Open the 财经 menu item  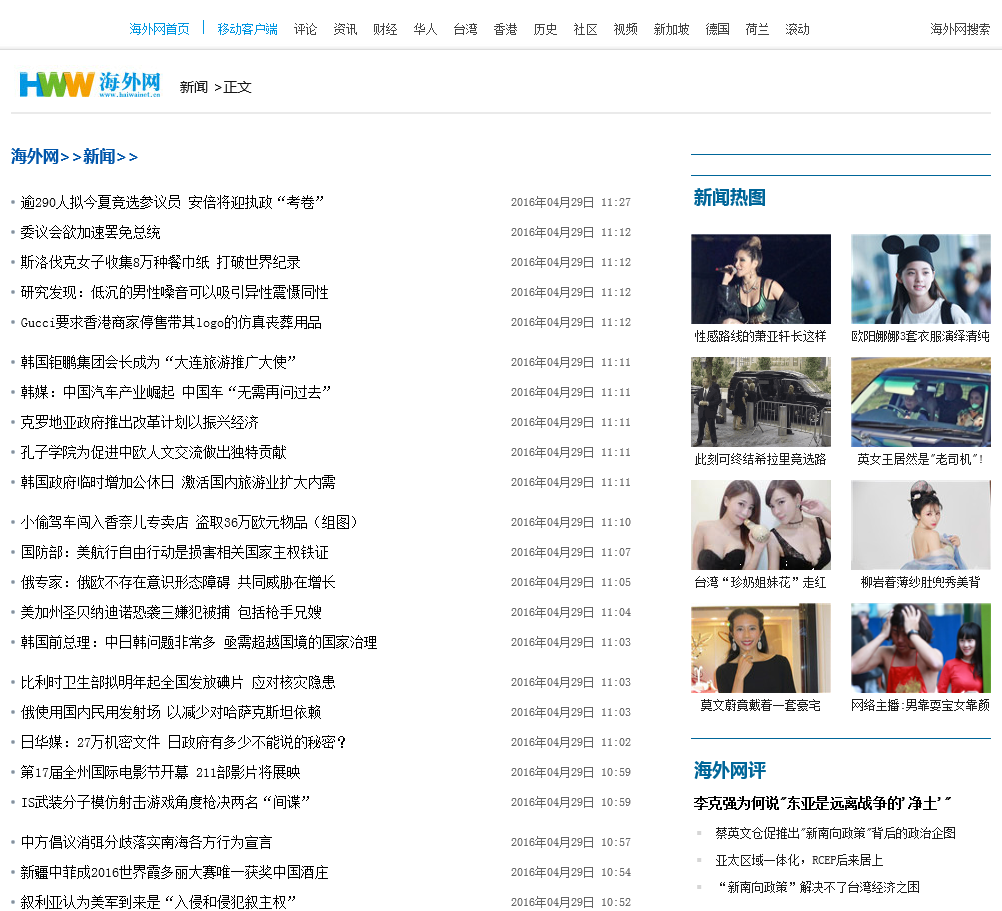[385, 29]
